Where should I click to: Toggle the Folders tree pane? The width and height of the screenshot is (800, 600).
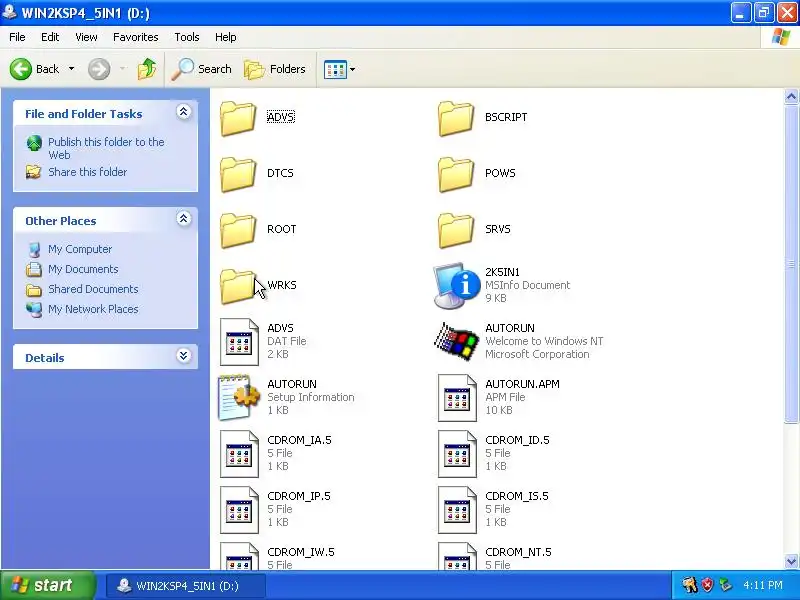274,69
